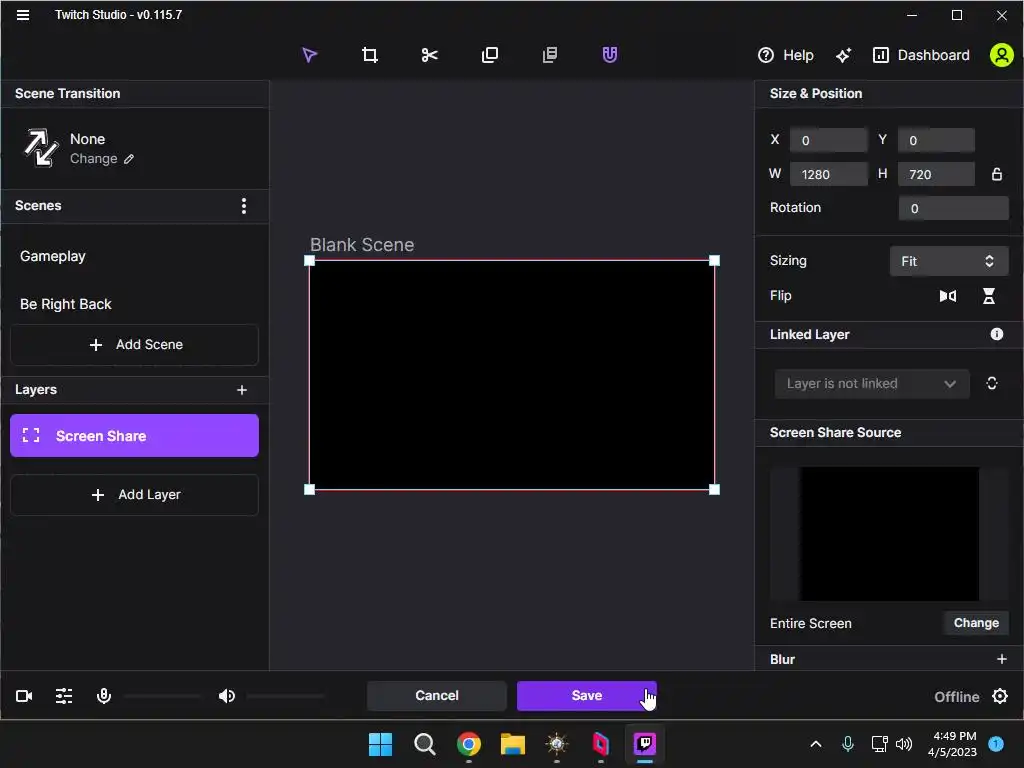Toggle the magnet snapping tool

609,55
